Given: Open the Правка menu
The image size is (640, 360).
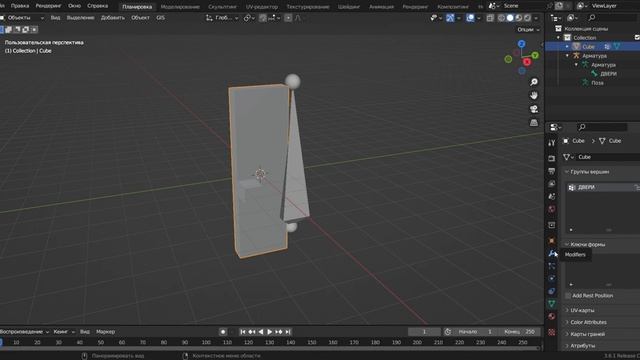Looking at the screenshot, I should (x=20, y=6).
